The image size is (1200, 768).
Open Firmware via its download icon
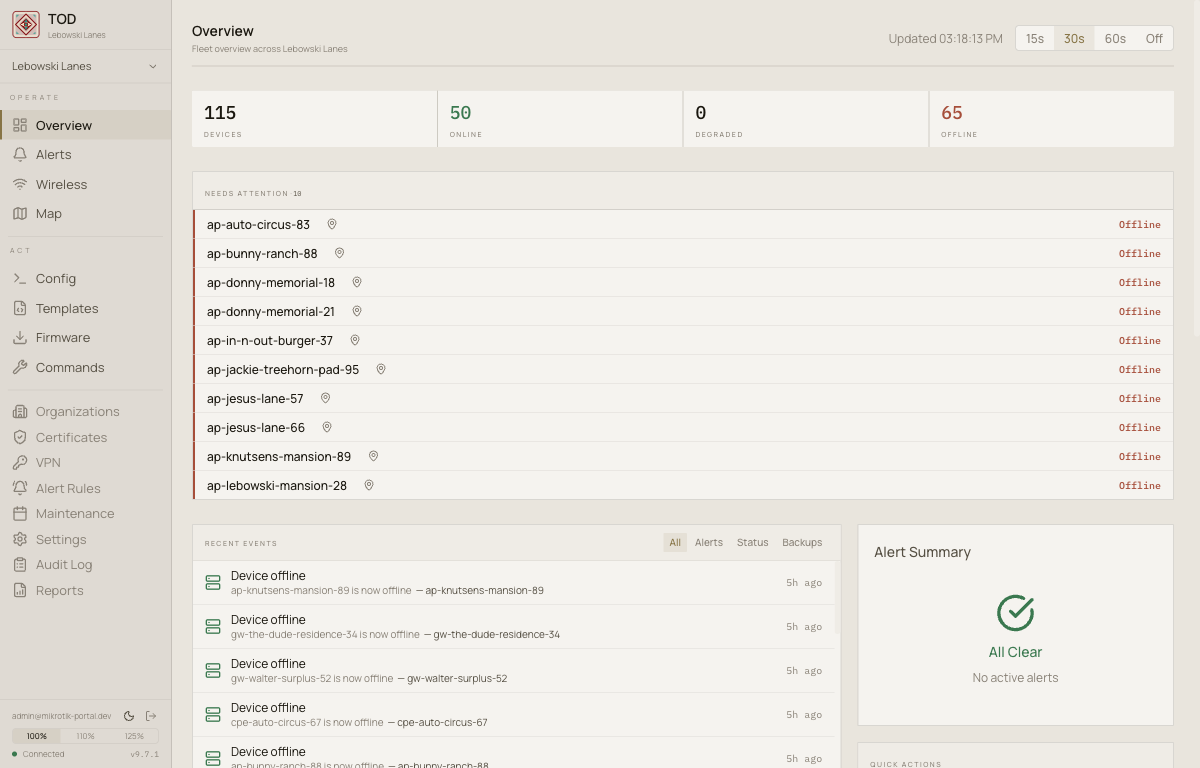[x=20, y=338]
